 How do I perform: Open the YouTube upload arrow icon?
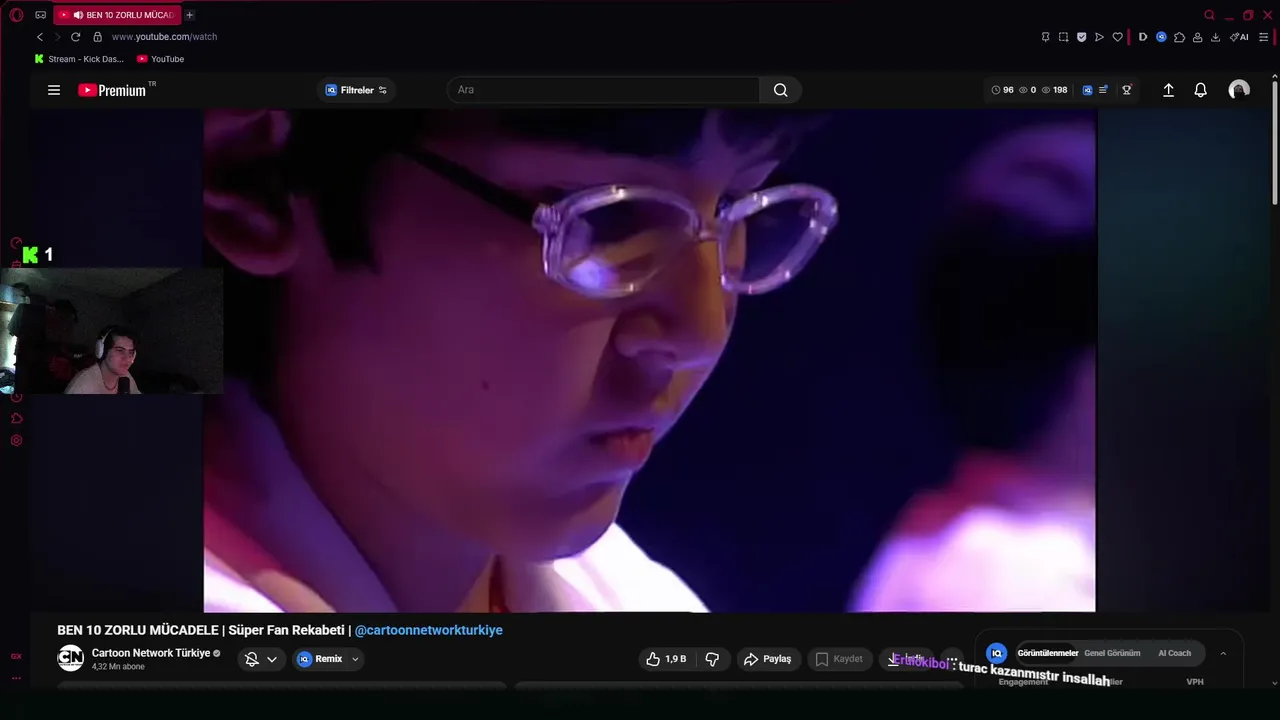[1168, 90]
